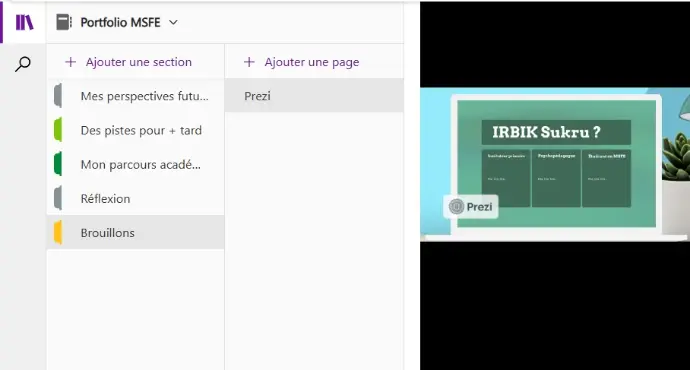Open the Réflexion section
The width and height of the screenshot is (690, 370).
click(x=136, y=198)
